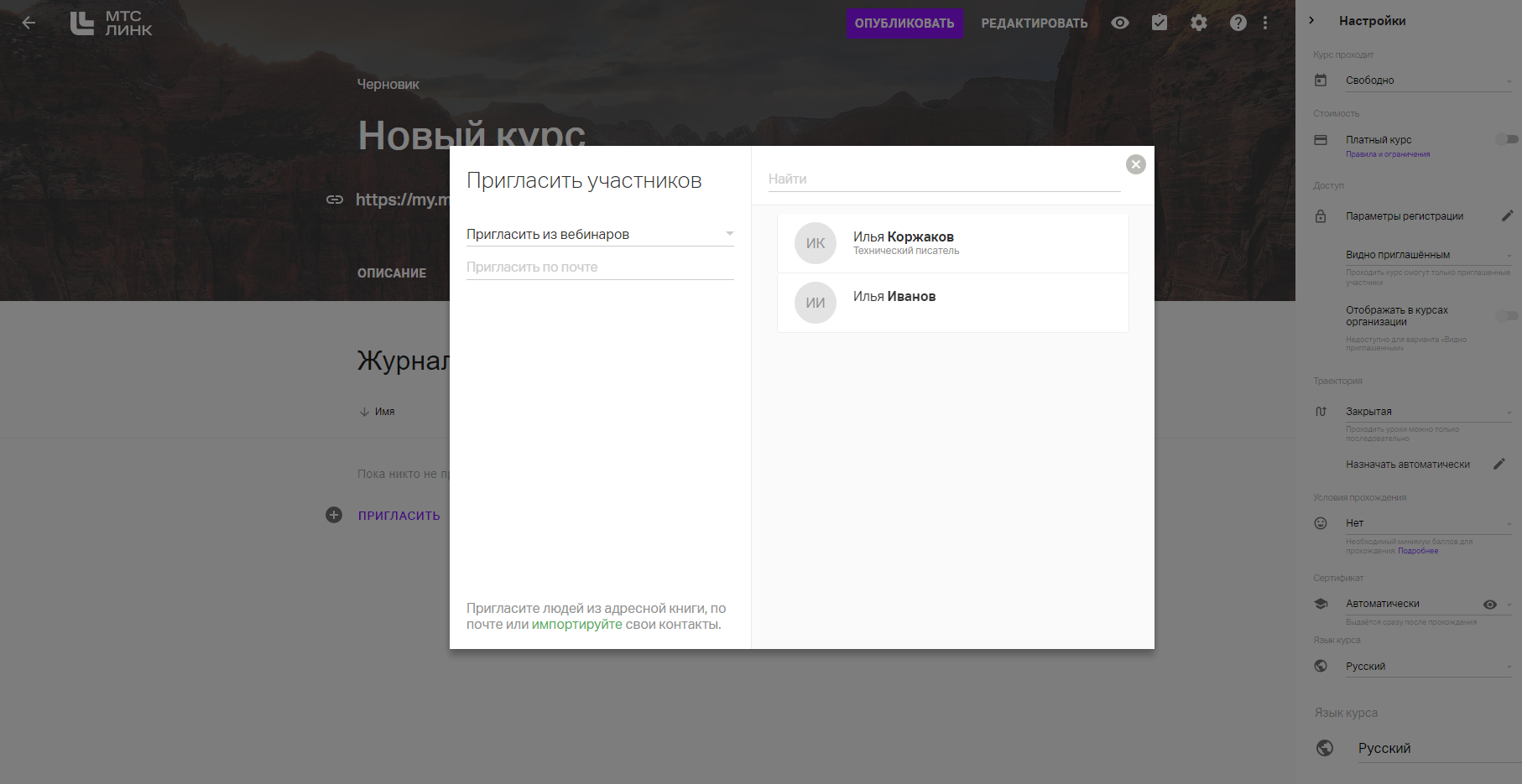Click the ПРИГЛАСИТЬ link in journal
Image resolution: width=1522 pixels, height=784 pixels.
click(x=399, y=516)
